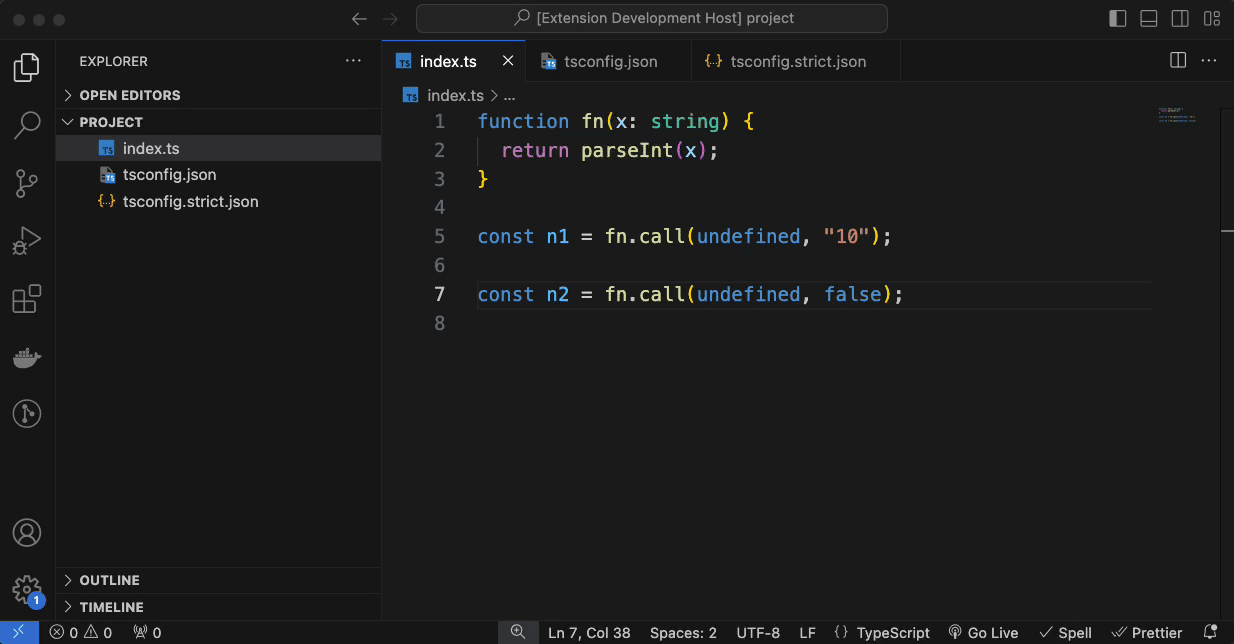Go back using navigation arrow

(x=360, y=19)
